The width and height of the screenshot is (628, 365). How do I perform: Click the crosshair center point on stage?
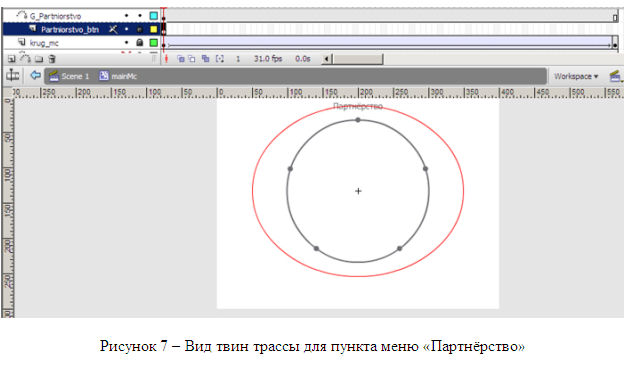(x=358, y=191)
